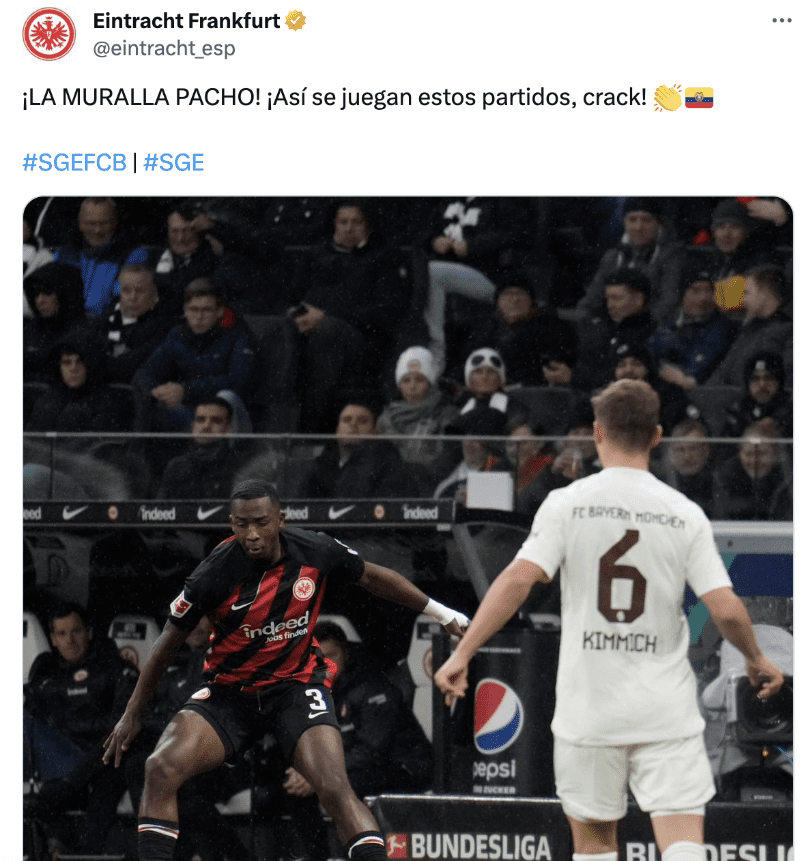
Task: Open the three-dot more options menu
Action: (x=781, y=20)
